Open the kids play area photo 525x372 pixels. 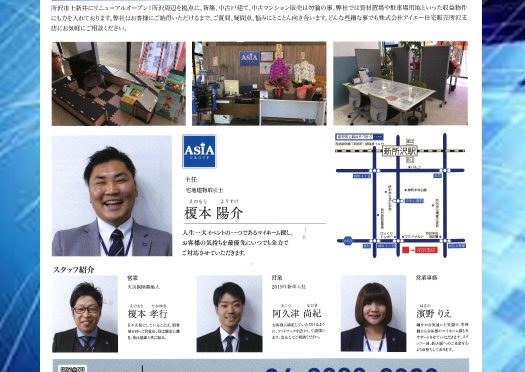click(x=119, y=84)
